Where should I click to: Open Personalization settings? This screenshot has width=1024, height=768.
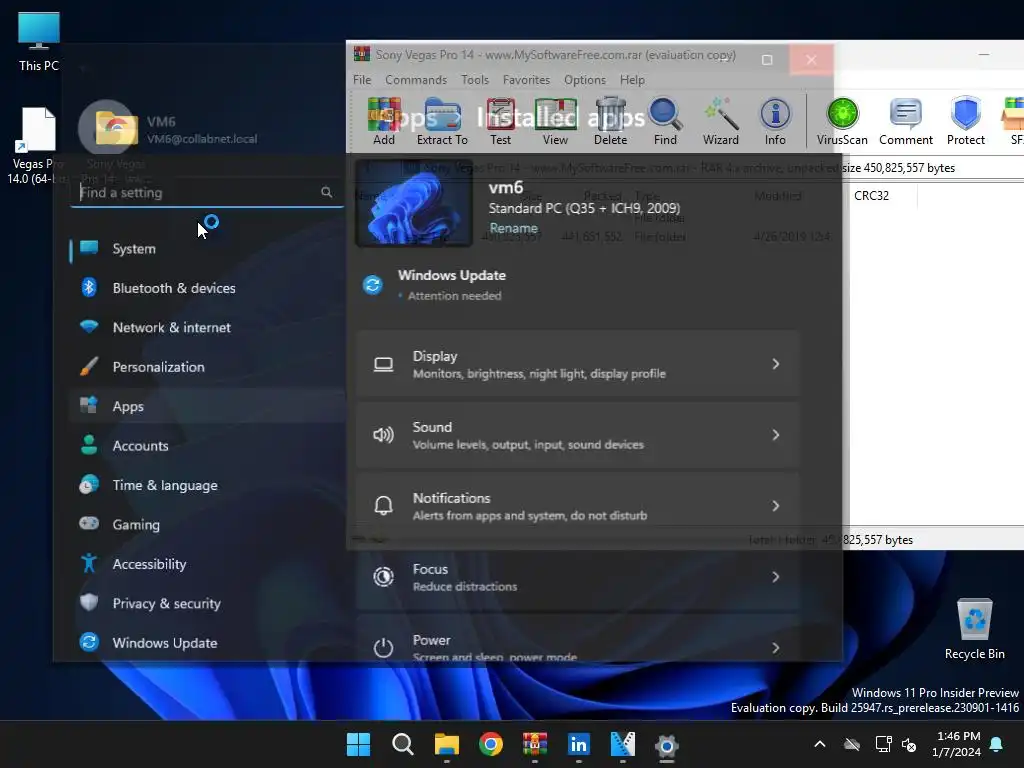(206, 367)
